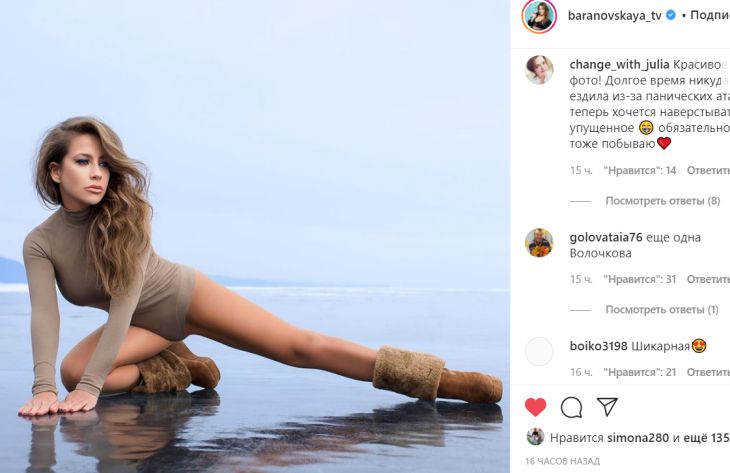Open the baranovskaya_tv username link
The width and height of the screenshot is (730, 473).
614,15
